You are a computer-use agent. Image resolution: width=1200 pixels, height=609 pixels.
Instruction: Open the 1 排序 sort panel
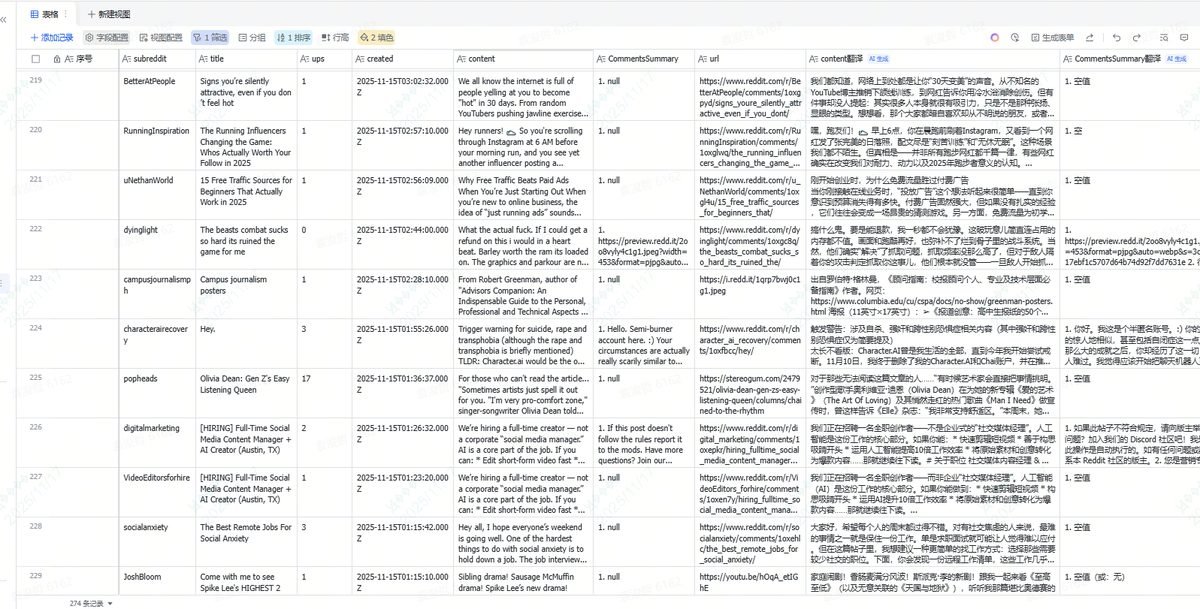coord(293,37)
